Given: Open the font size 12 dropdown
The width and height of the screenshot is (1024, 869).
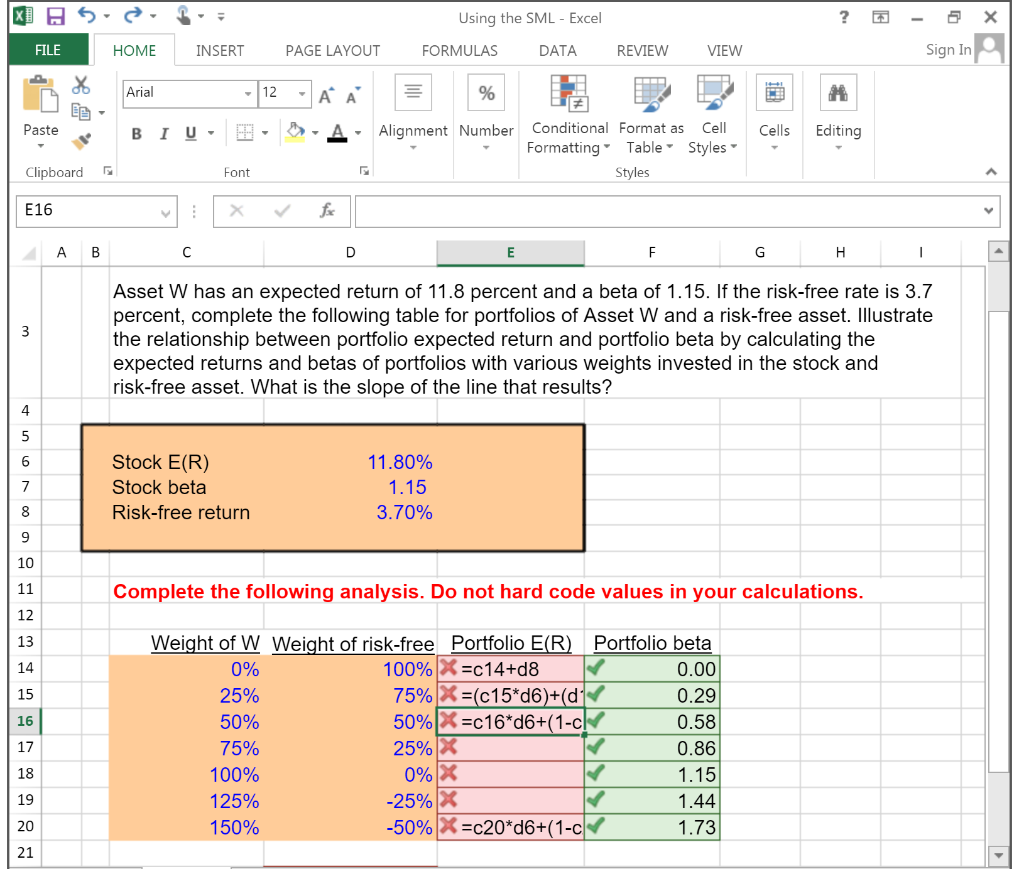Looking at the screenshot, I should tap(301, 92).
